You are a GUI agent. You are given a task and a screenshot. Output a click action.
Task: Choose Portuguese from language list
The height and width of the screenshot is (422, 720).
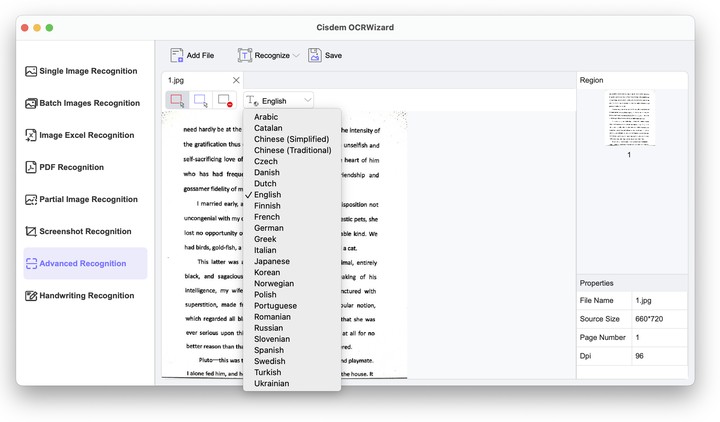292,305
